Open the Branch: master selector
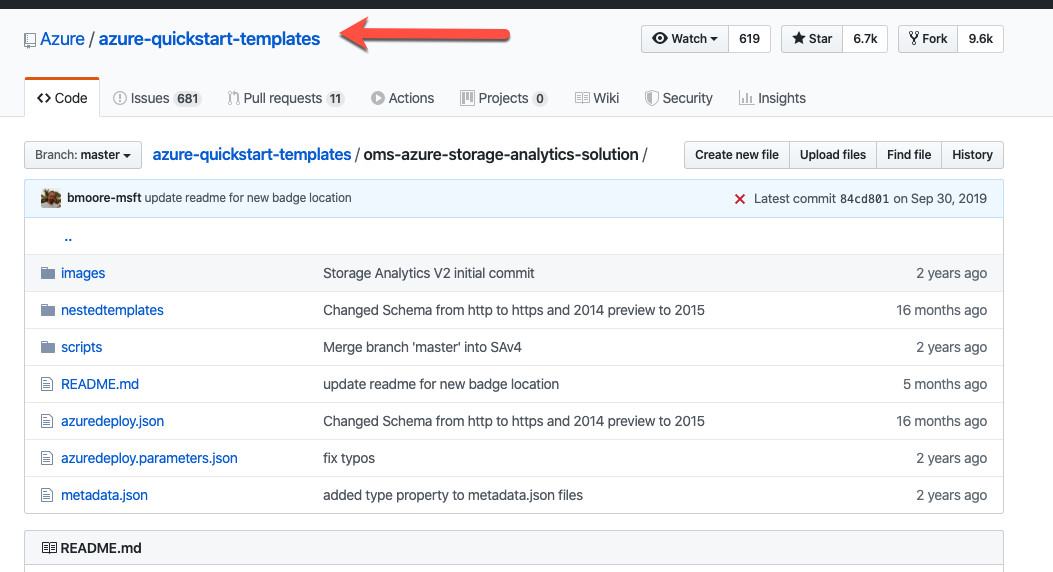This screenshot has height=572, width=1053. point(83,155)
